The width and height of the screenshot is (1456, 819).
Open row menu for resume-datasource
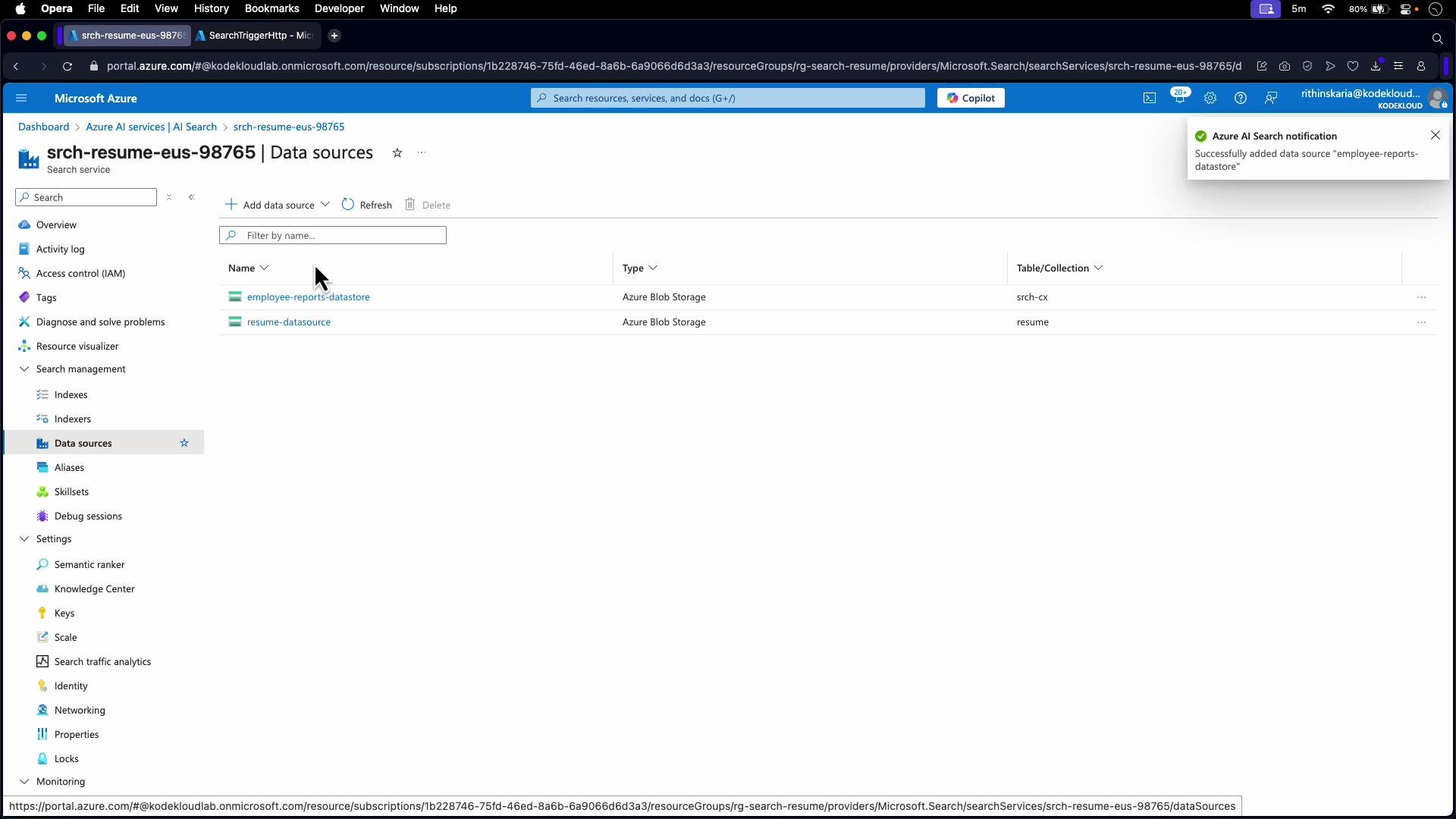click(x=1421, y=322)
